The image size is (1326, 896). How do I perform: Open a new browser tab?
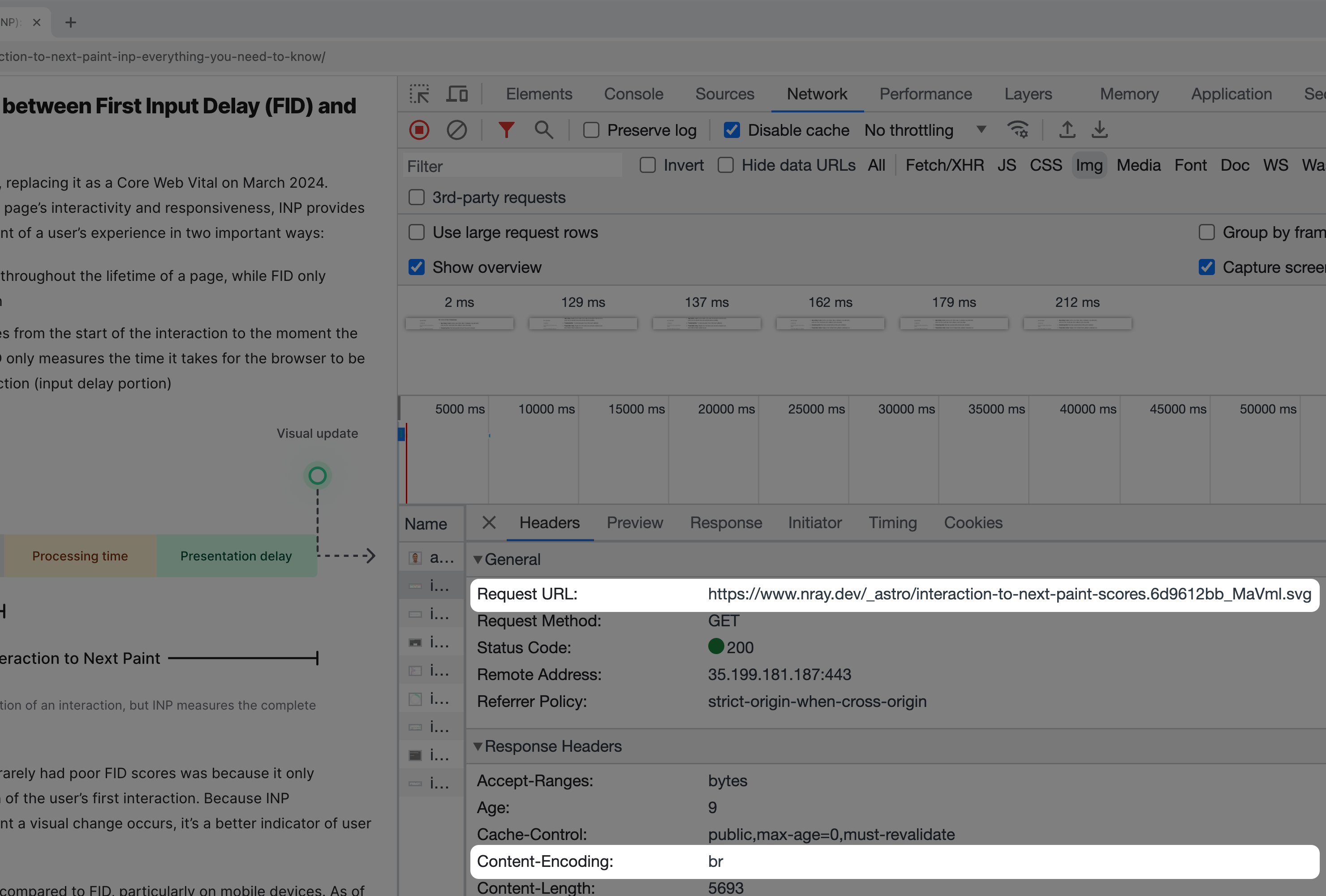coord(70,22)
